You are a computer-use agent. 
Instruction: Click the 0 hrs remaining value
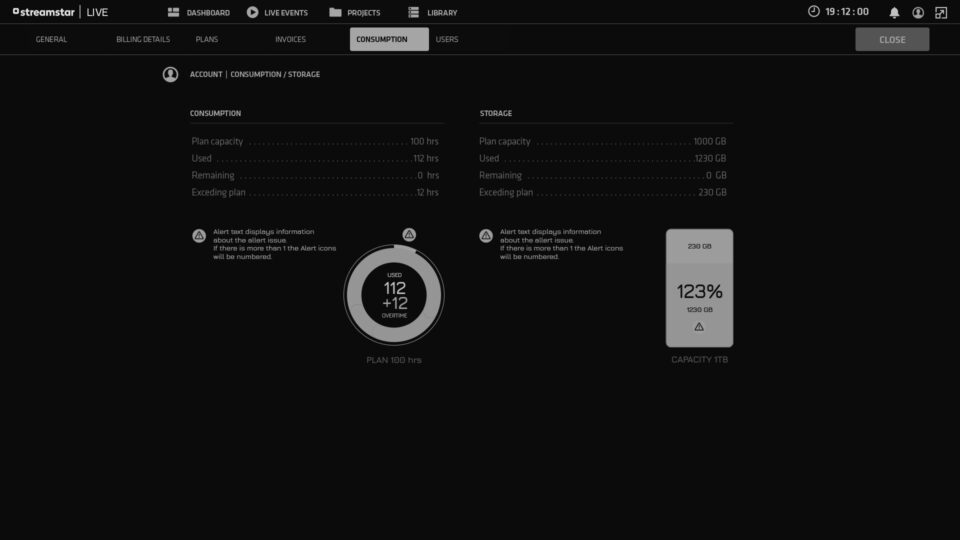428,175
